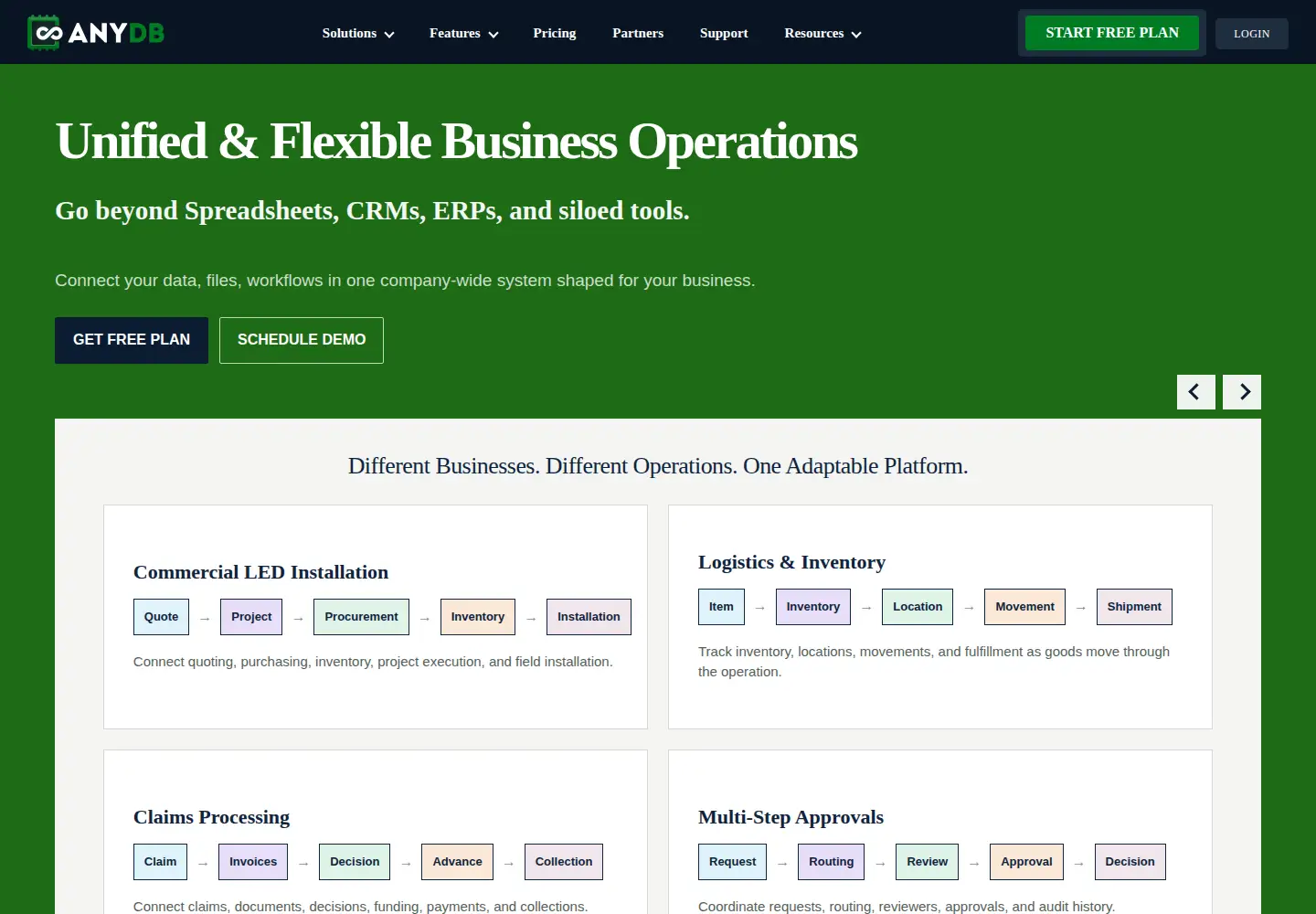Select Inventory step in Logistics card
Screen dimensions: 1316x914
(x=813, y=607)
